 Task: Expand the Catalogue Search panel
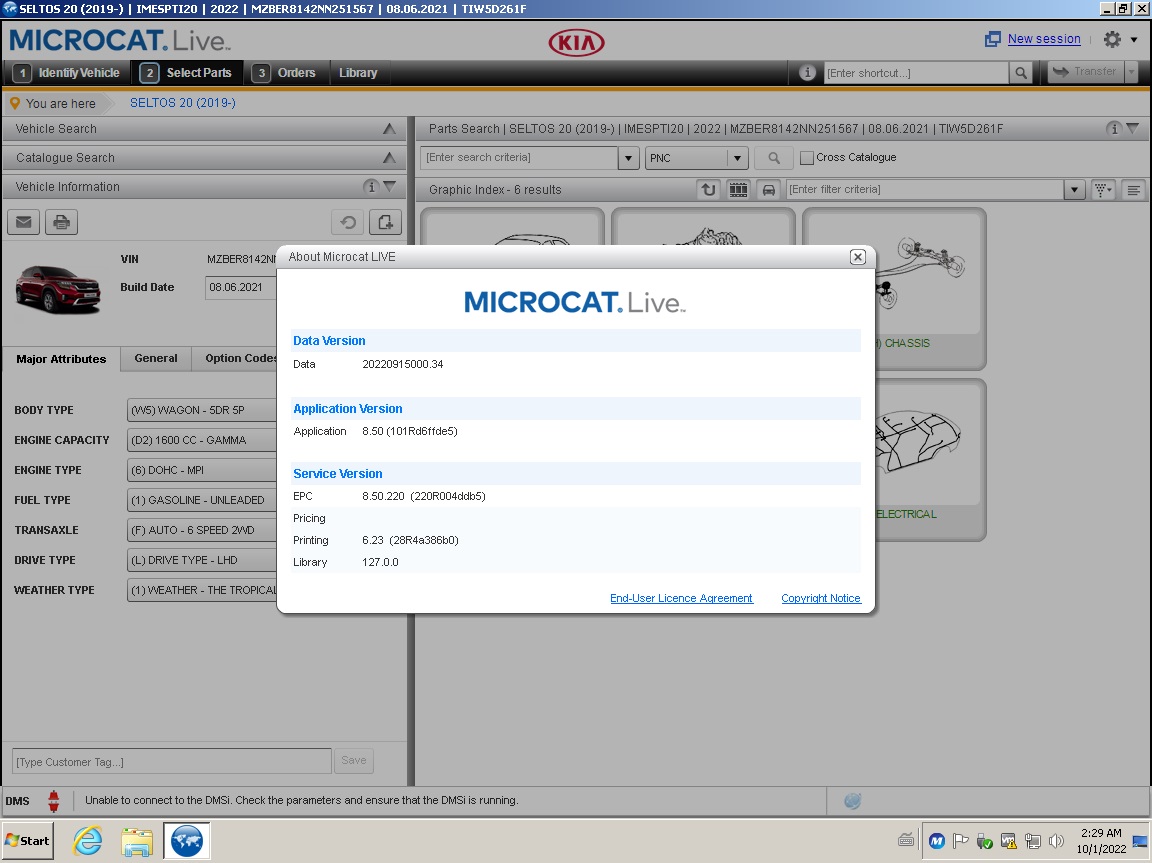click(x=389, y=158)
